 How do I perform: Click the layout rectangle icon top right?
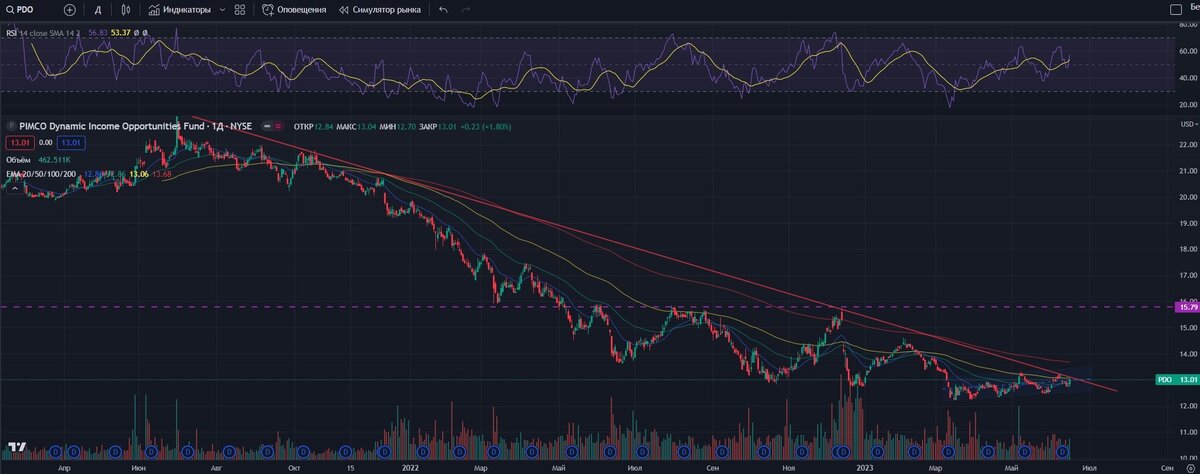point(1174,9)
